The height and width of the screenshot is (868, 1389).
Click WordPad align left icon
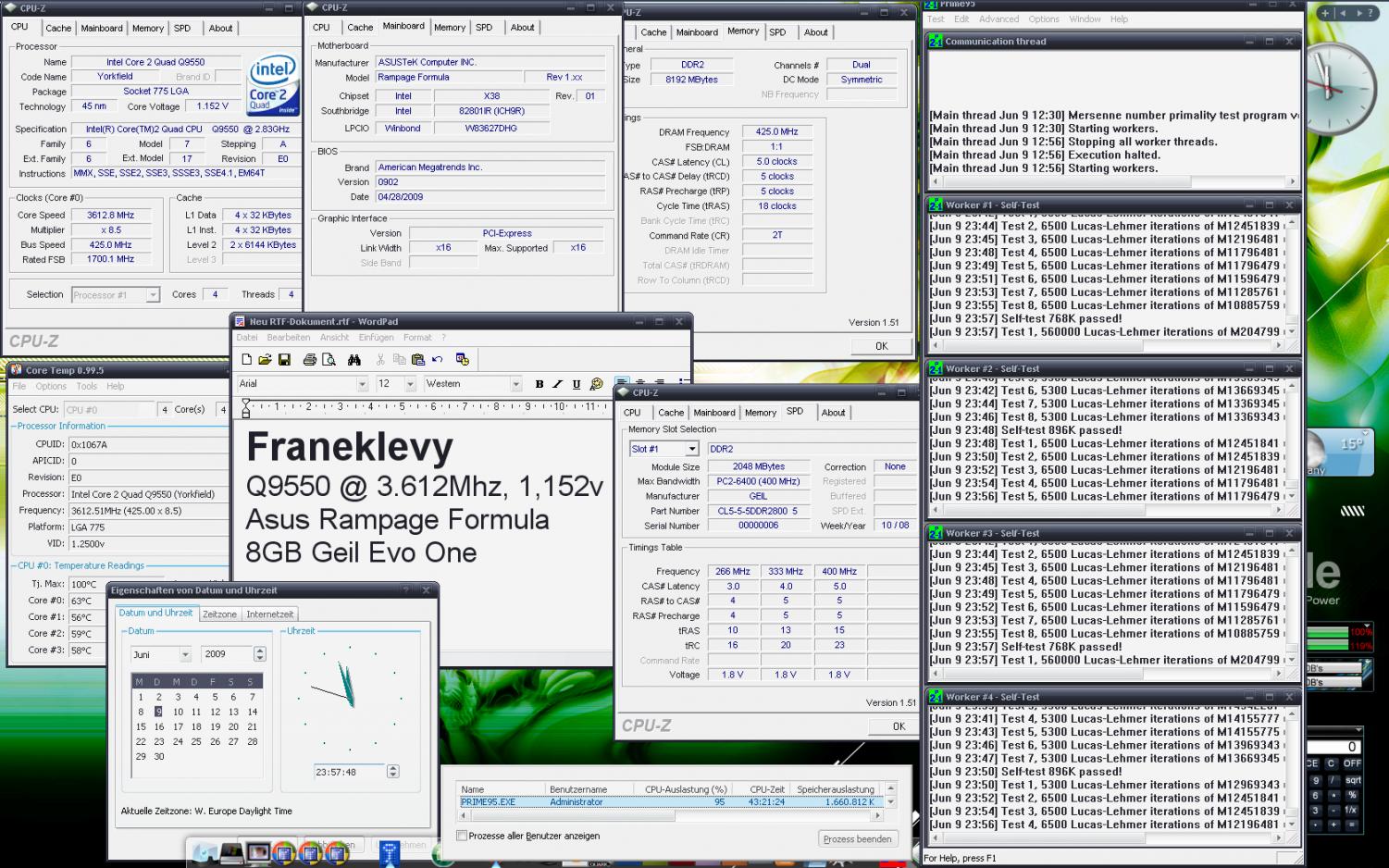(621, 382)
